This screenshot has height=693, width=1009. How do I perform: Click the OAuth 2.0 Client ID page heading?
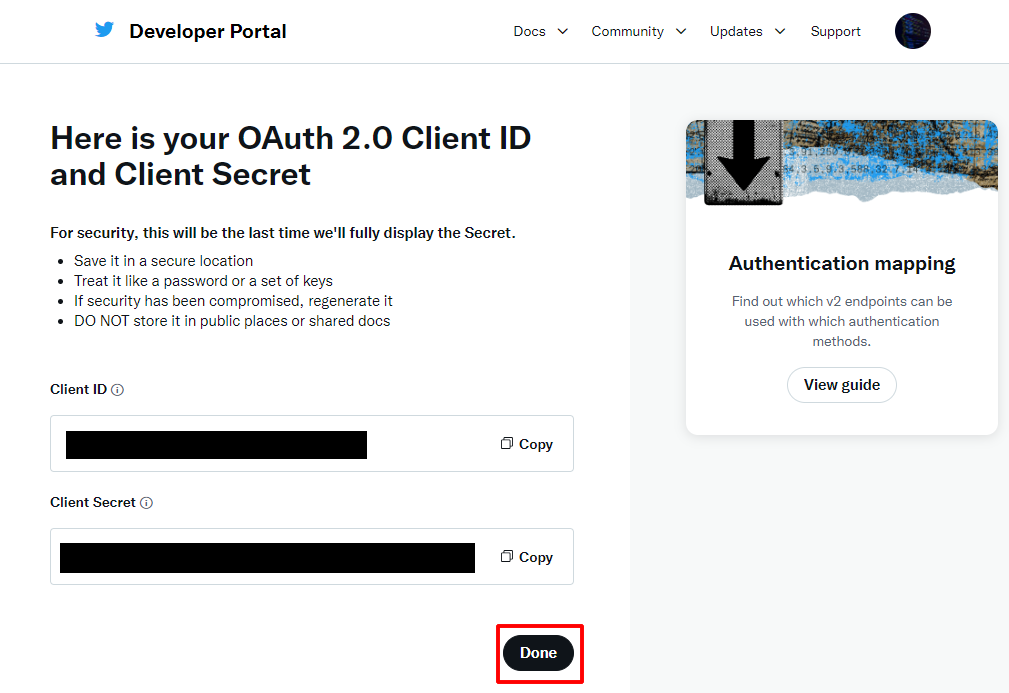coord(291,156)
